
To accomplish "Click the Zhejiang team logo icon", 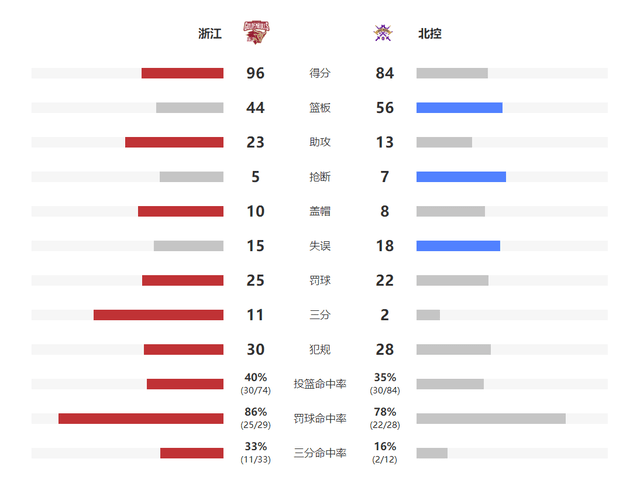I will click(256, 34).
